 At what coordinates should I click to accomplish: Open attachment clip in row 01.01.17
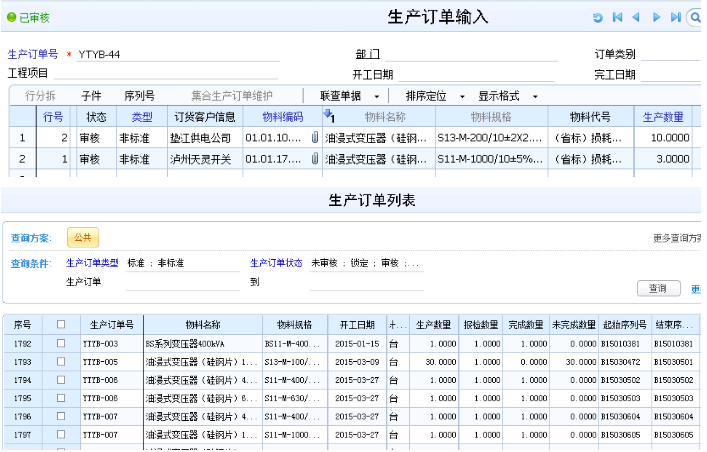pos(315,158)
